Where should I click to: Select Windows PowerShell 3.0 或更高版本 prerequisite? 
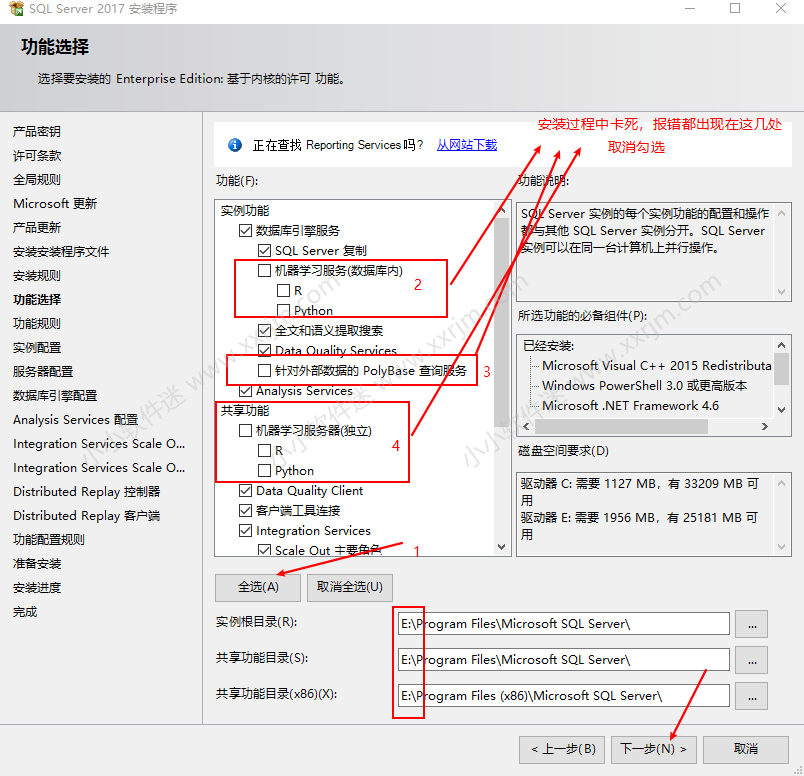point(645,386)
